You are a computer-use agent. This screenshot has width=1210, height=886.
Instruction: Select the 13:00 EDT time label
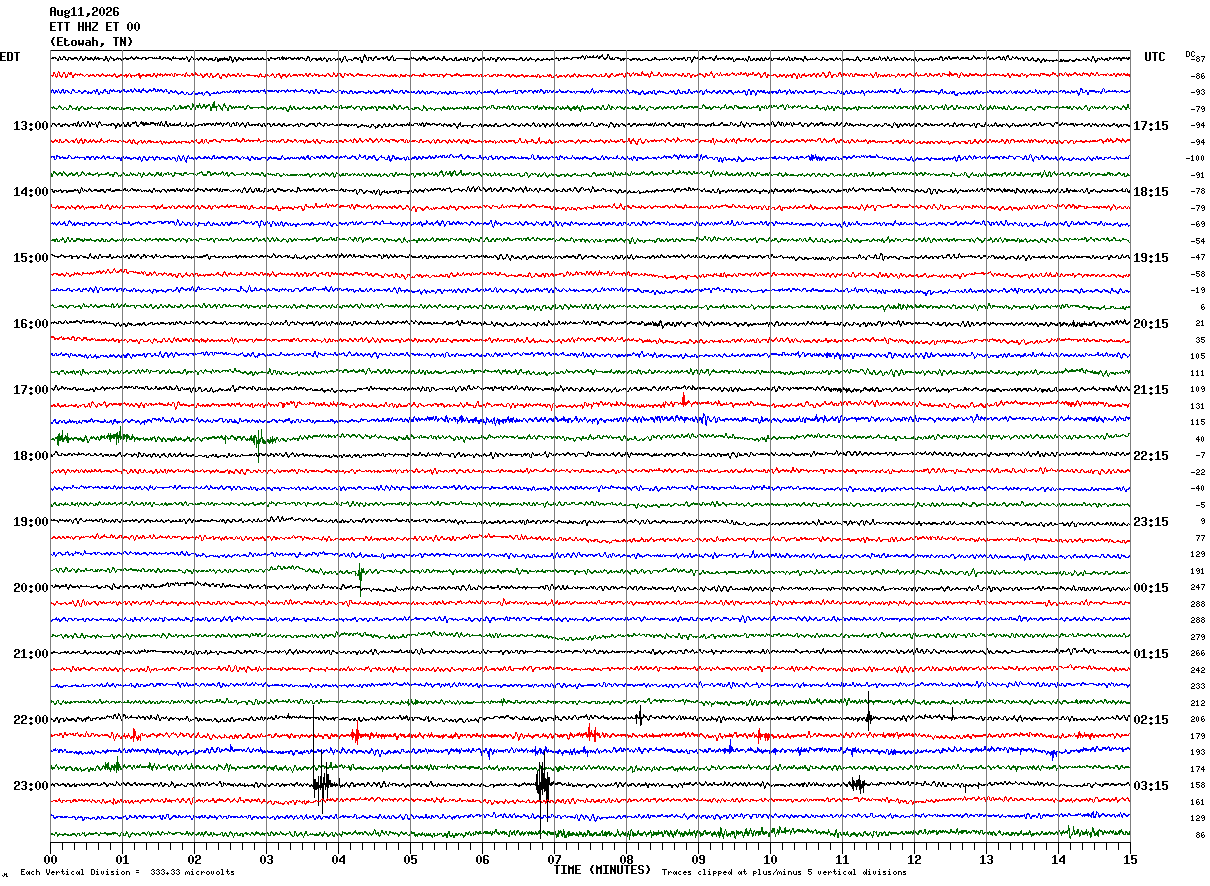31,126
